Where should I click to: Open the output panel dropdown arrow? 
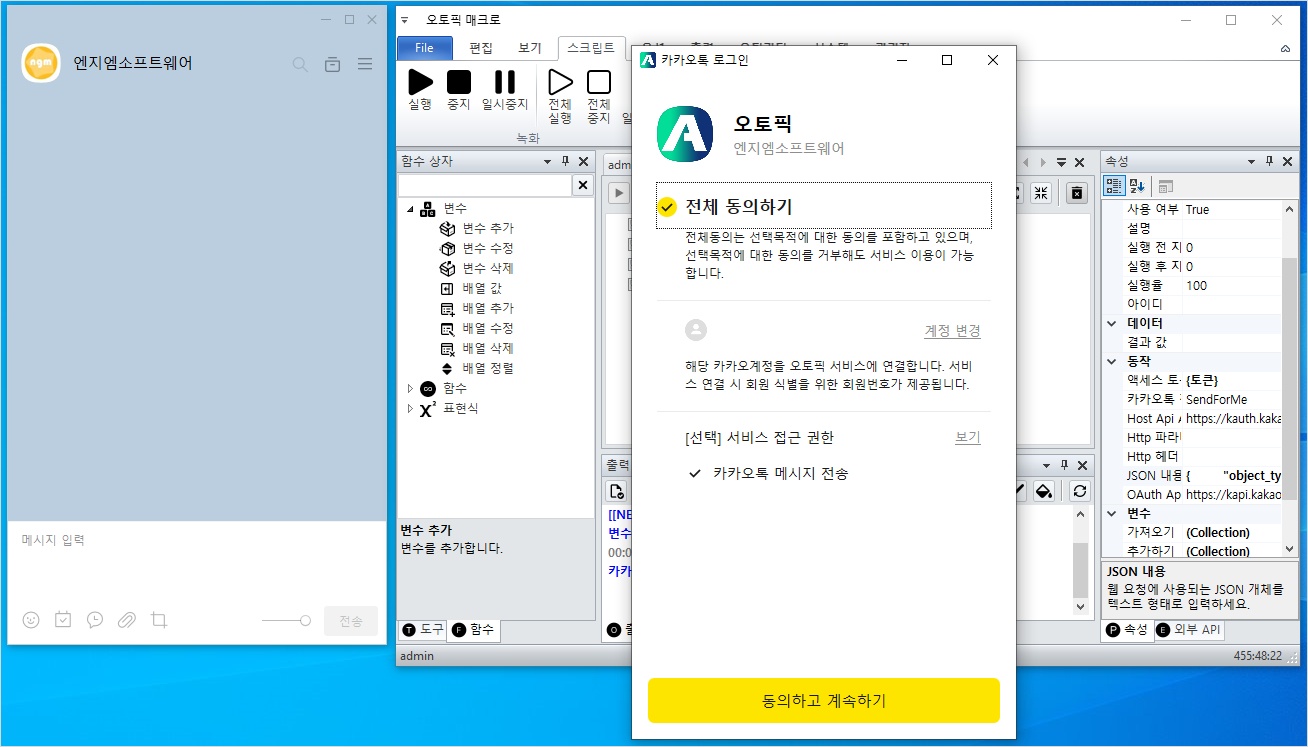coord(1047,465)
